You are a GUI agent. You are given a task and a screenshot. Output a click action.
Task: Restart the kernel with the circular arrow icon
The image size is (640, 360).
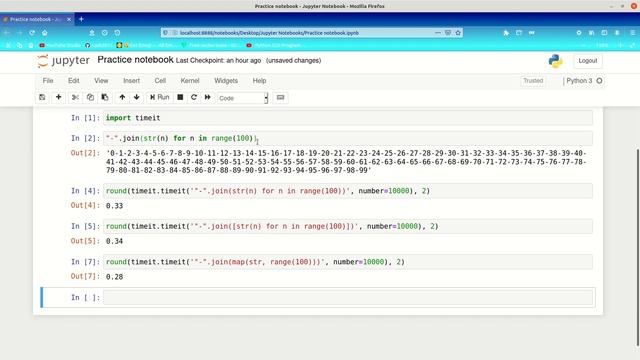pos(194,98)
